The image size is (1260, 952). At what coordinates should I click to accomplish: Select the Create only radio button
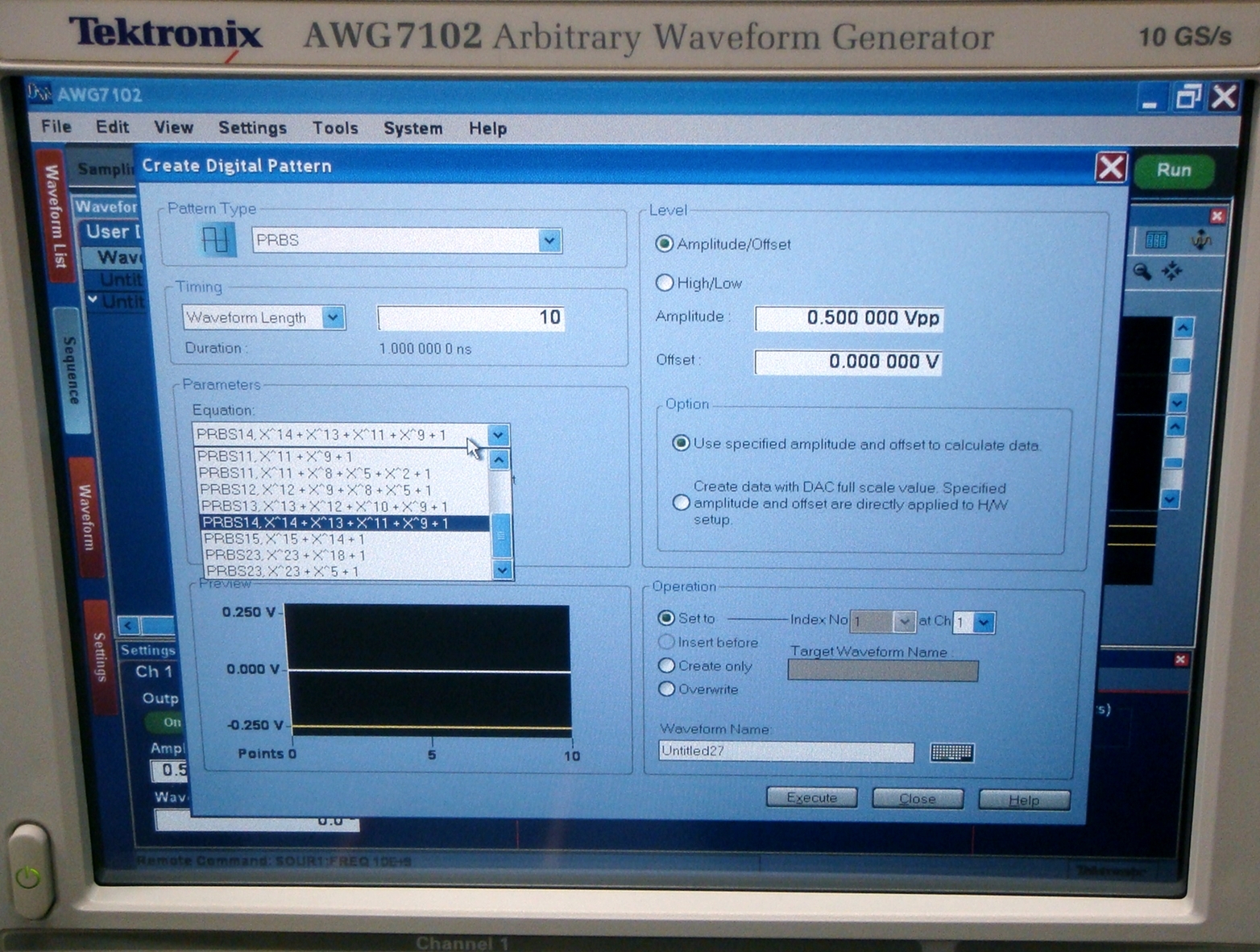[665, 665]
